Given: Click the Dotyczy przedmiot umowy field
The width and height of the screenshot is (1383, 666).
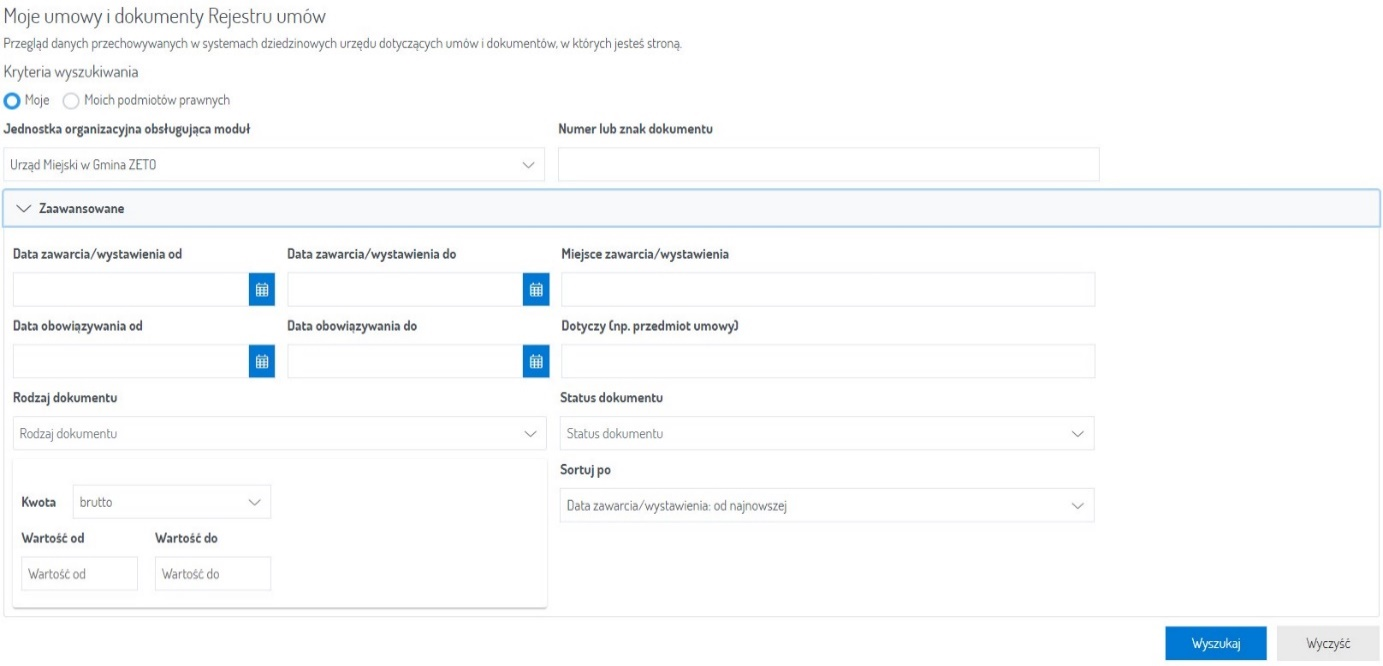Looking at the screenshot, I should tap(828, 362).
